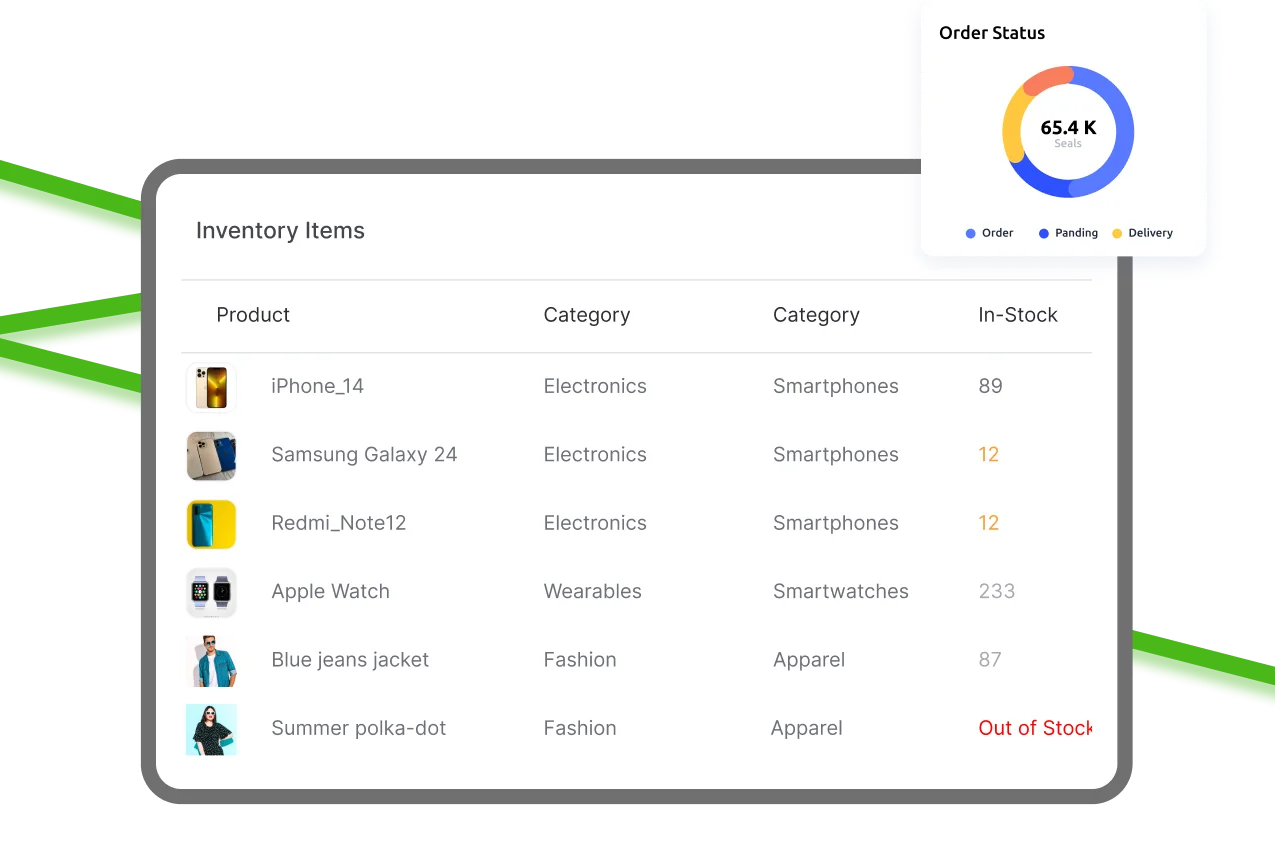This screenshot has width=1275, height=864.
Task: Click the Order legend dot
Action: click(x=970, y=233)
